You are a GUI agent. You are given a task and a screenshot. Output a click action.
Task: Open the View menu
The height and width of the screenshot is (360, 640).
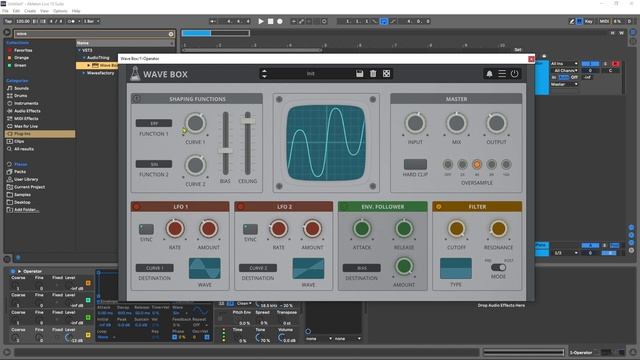[x=44, y=11]
